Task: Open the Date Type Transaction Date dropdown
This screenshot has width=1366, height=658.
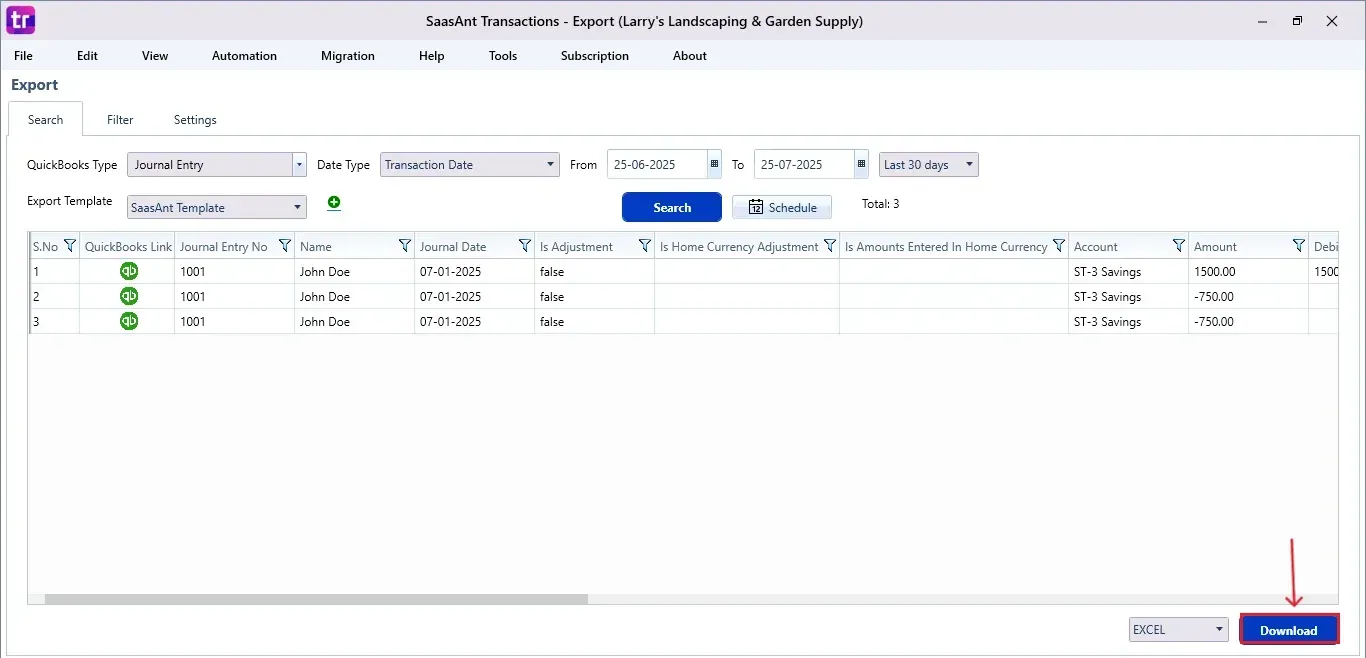Action: pos(469,164)
